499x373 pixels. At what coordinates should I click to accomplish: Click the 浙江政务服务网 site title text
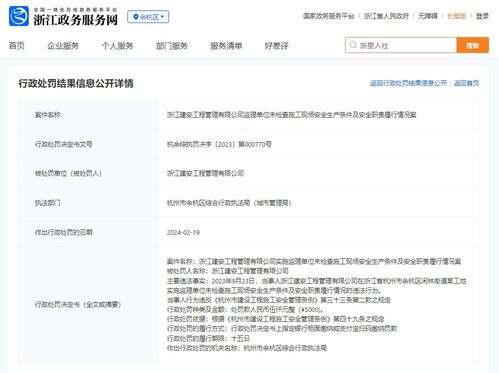pyautogui.click(x=76, y=19)
